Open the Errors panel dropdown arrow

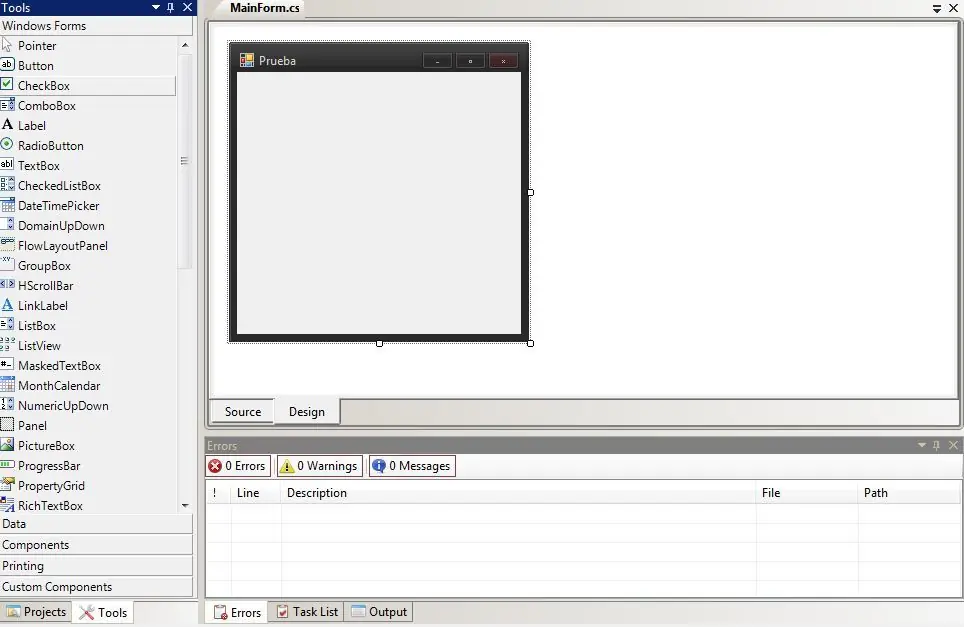pyautogui.click(x=922, y=445)
